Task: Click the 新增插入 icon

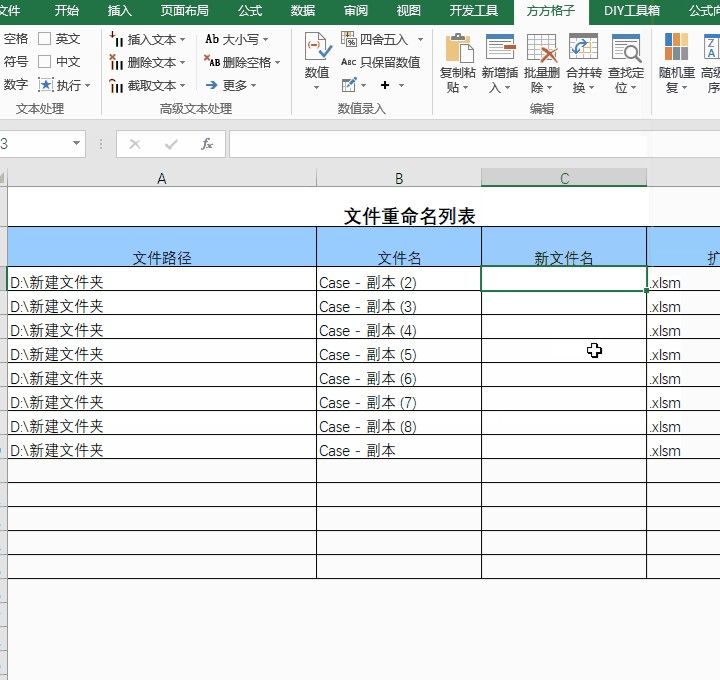Action: click(x=501, y=47)
